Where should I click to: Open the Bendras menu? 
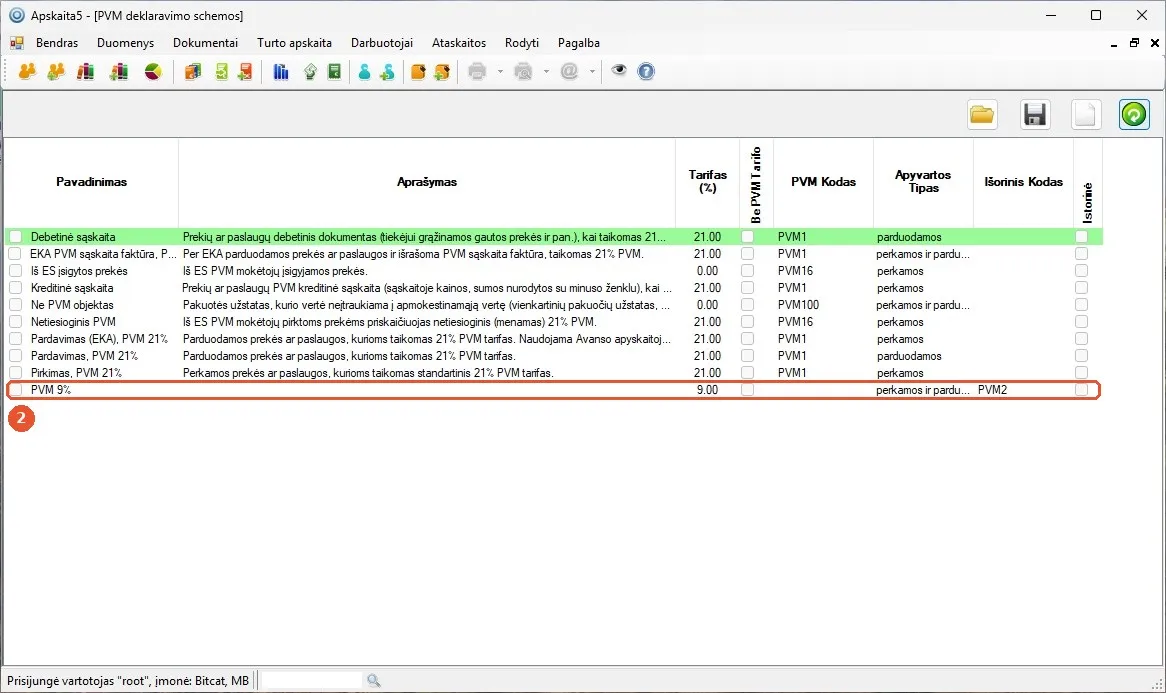click(57, 43)
